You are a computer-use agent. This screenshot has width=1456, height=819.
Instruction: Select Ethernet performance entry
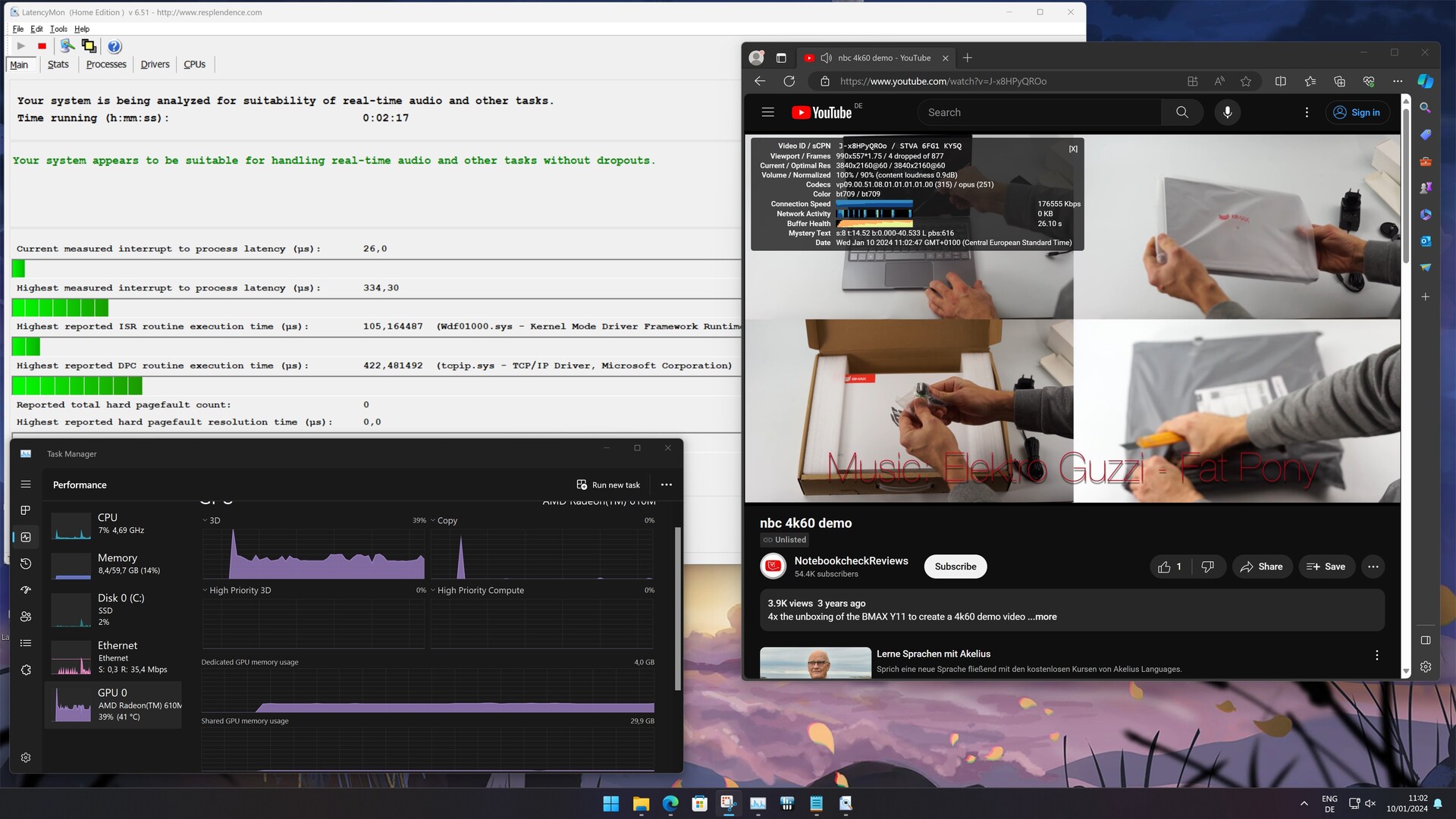tap(114, 657)
